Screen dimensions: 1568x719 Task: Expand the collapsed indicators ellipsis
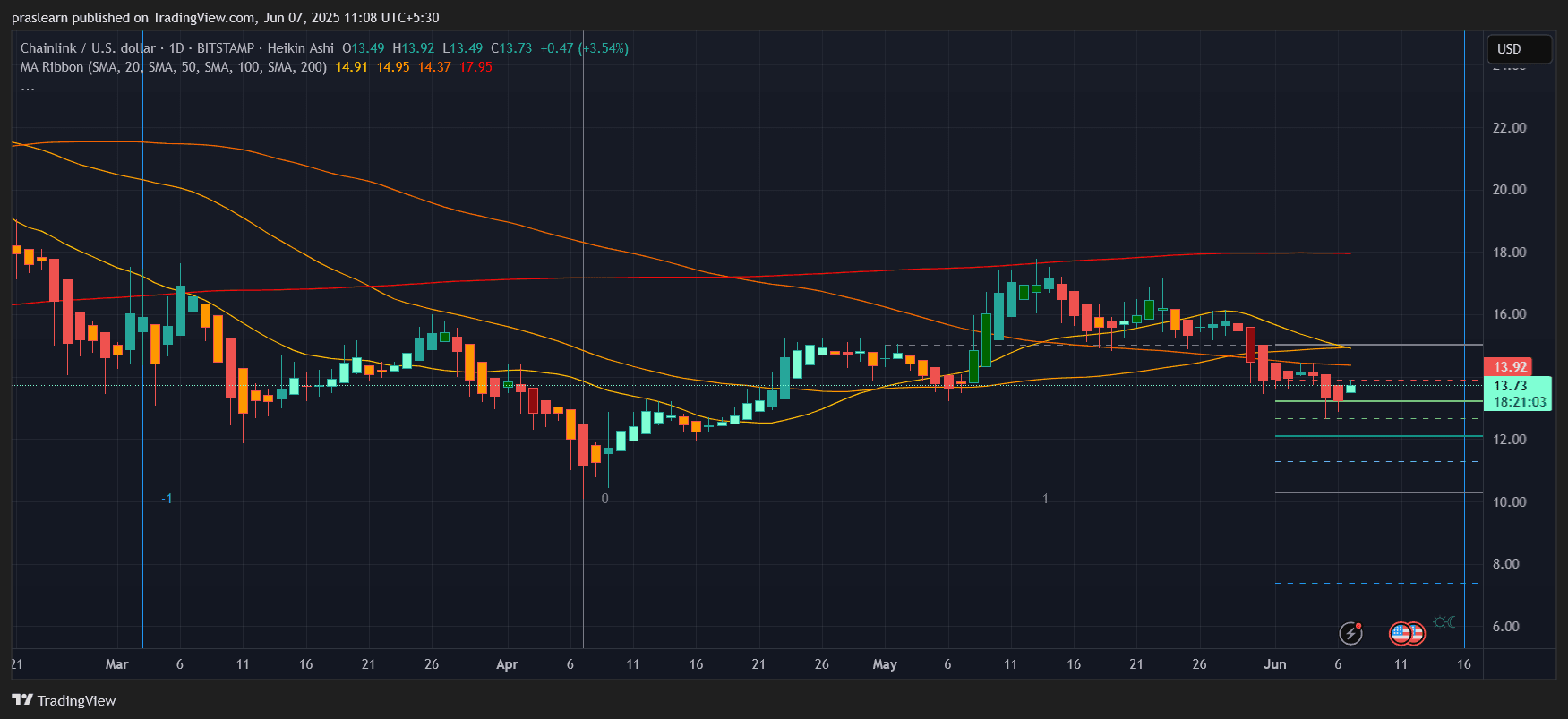point(28,88)
